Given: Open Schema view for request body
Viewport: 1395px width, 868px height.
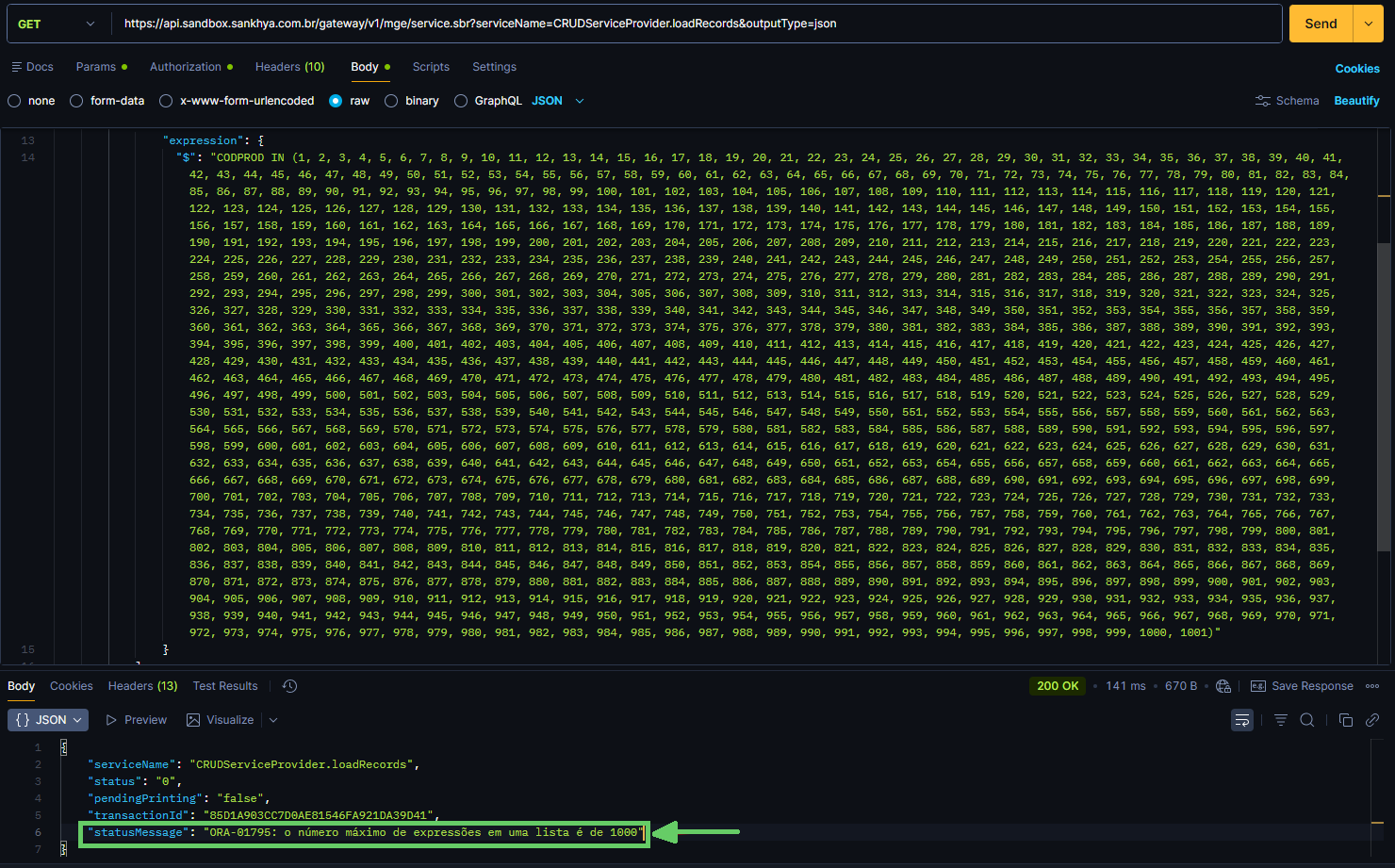Looking at the screenshot, I should click(1288, 101).
